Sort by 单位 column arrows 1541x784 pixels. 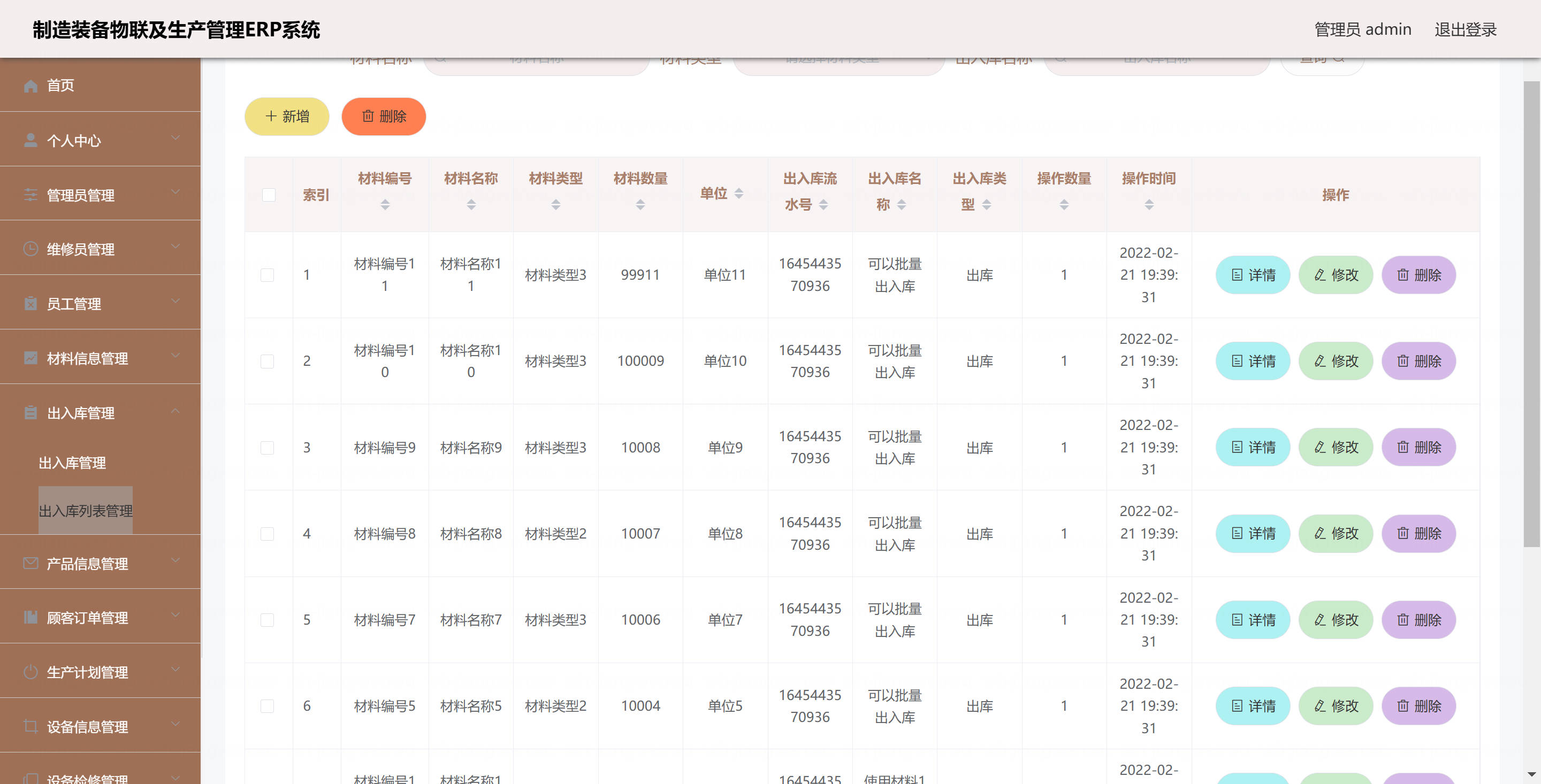coord(739,193)
